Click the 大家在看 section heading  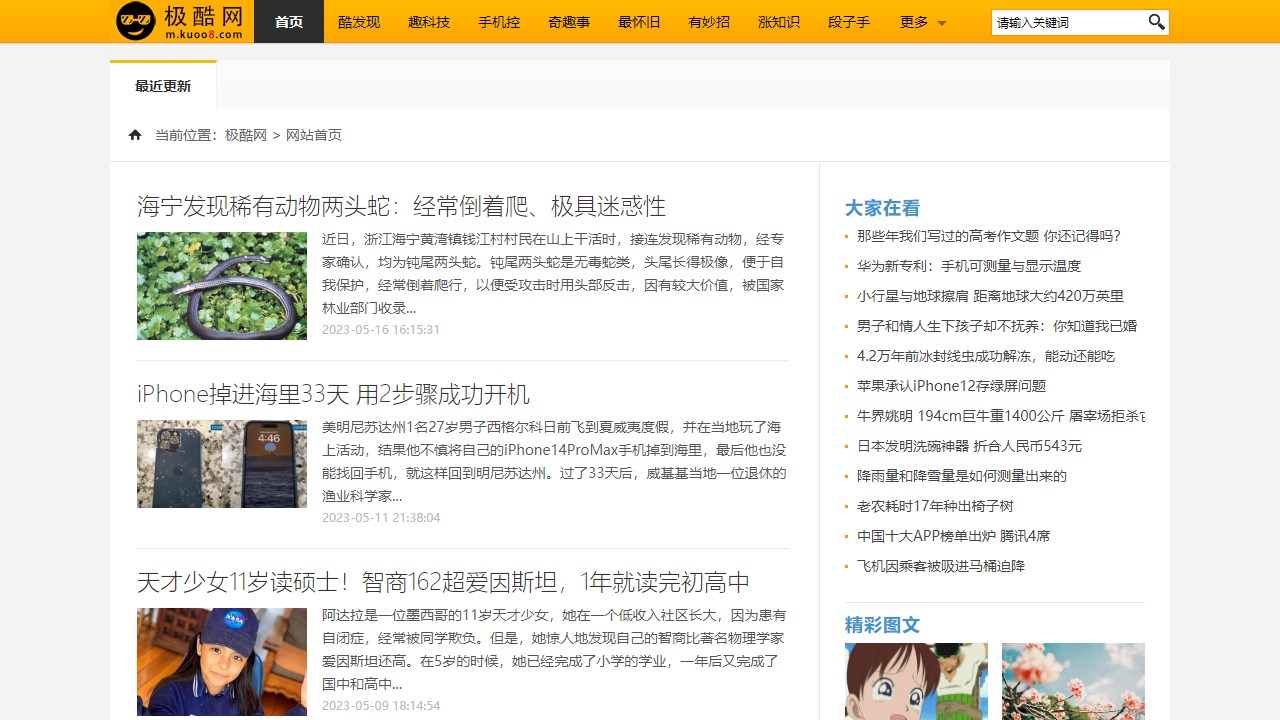[882, 208]
